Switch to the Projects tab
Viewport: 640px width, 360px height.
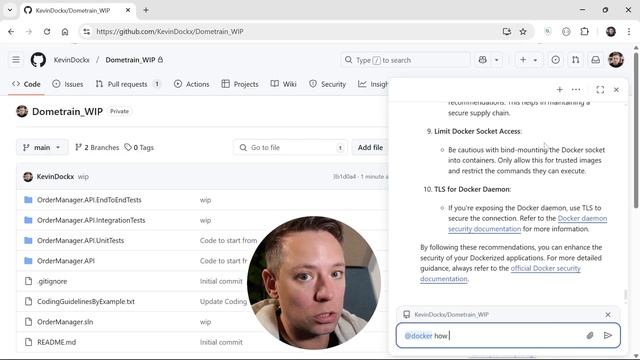[x=240, y=84]
